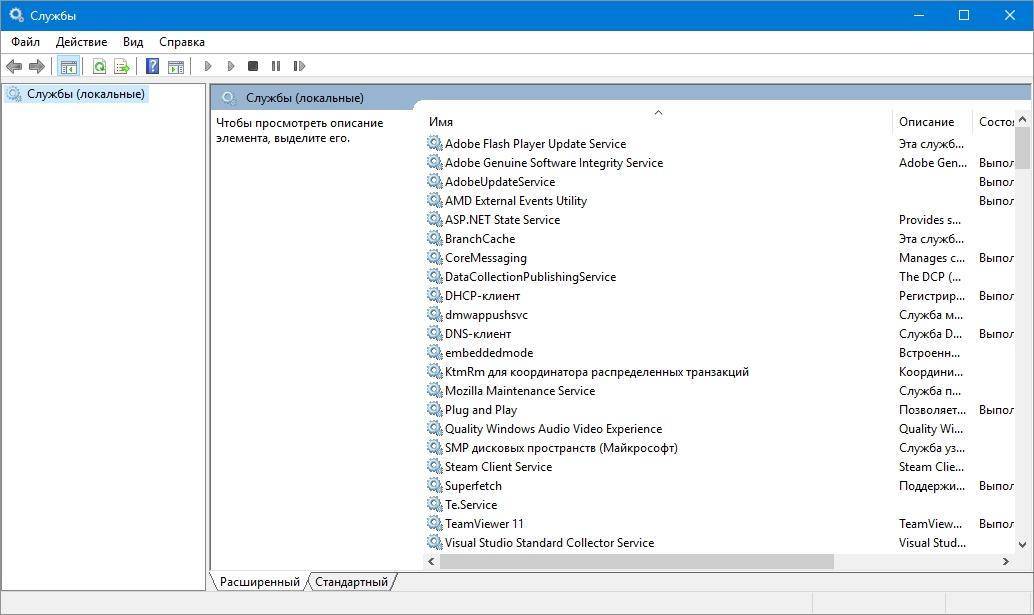This screenshot has width=1034, height=615.
Task: Click the horizontal scrollbar right arrow
Action: tap(1005, 562)
